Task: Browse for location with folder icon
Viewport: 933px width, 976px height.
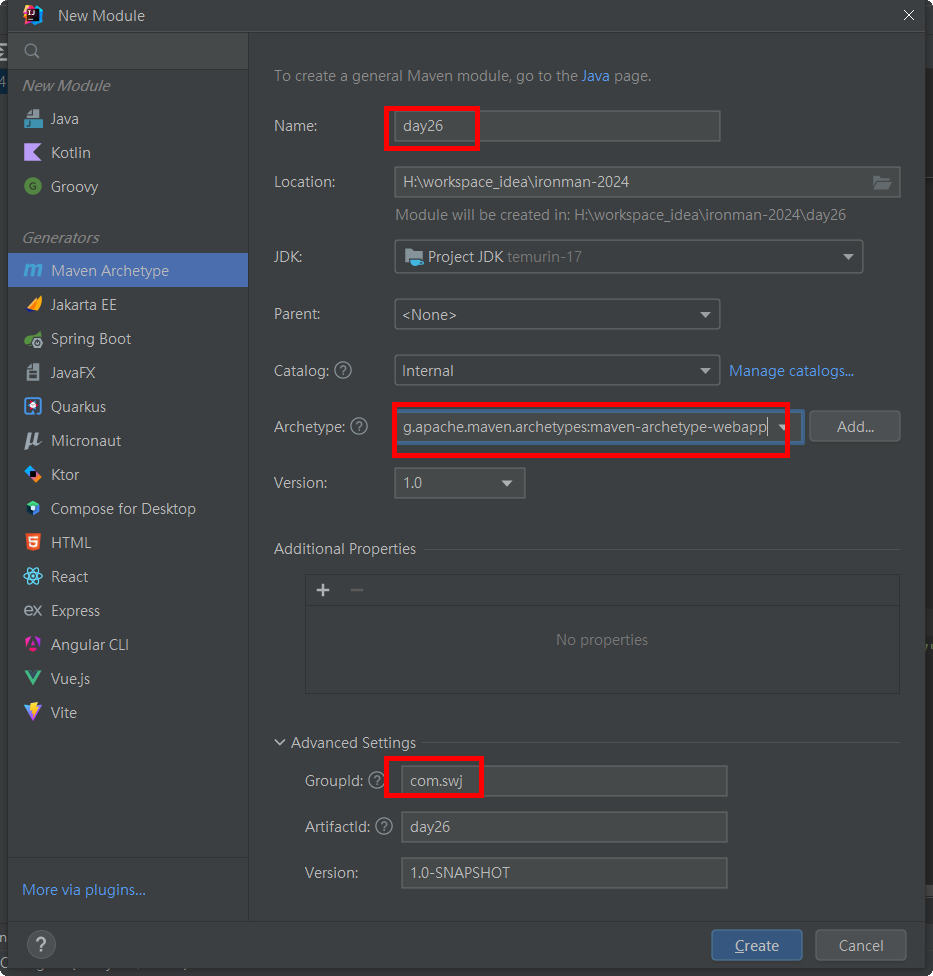Action: [882, 182]
